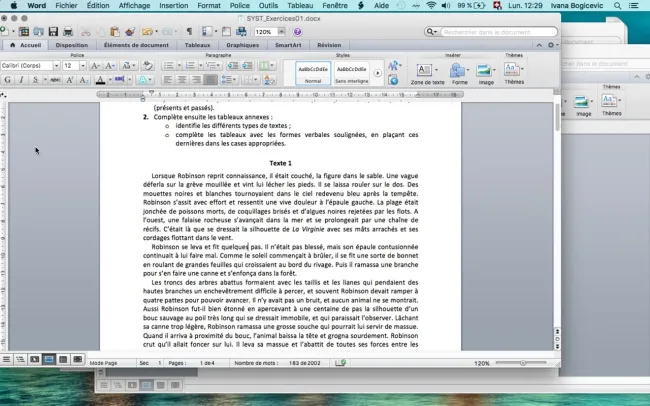Increase font size with A+ icon
Image resolution: width=650 pixels, height=406 pixels.
coord(95,66)
